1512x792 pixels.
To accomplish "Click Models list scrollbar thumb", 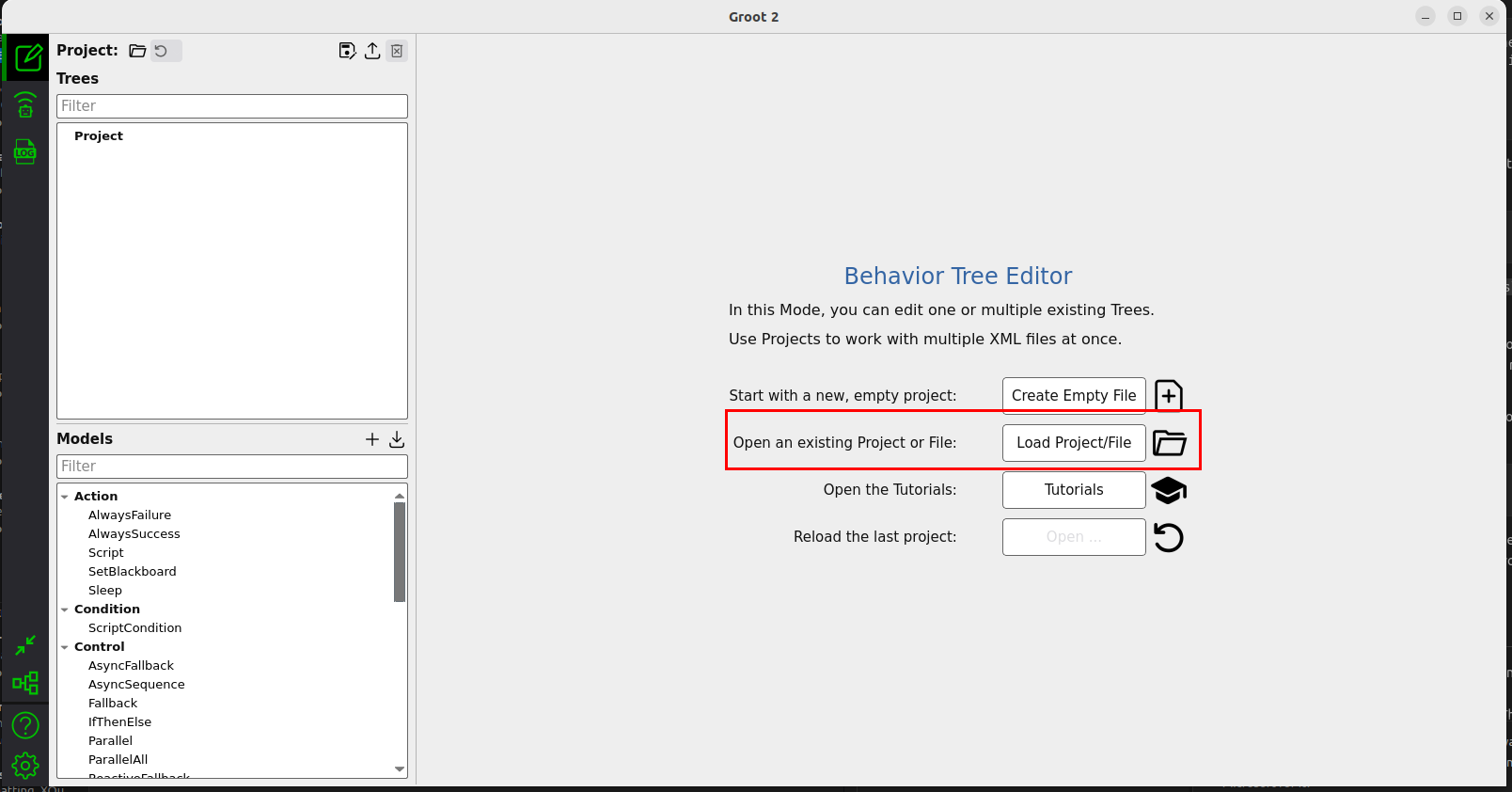I will tap(400, 552).
